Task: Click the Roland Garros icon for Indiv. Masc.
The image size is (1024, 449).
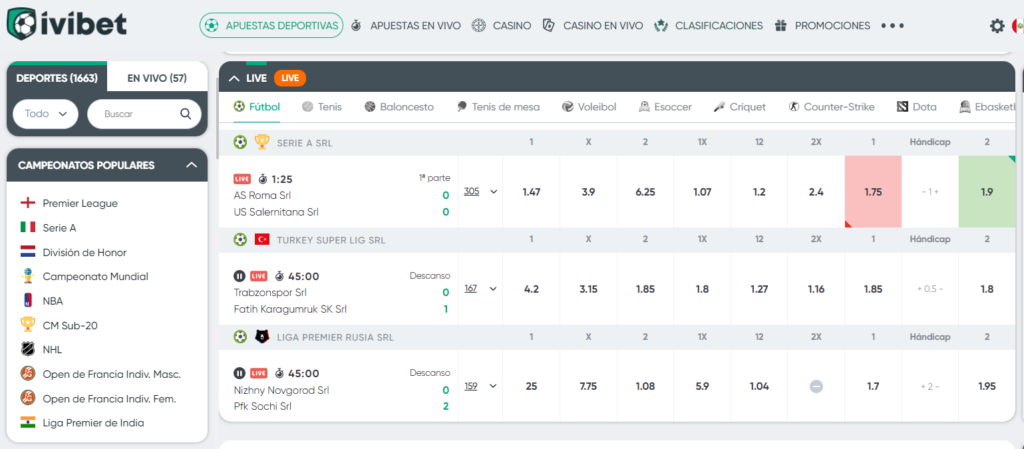Action: (x=27, y=374)
